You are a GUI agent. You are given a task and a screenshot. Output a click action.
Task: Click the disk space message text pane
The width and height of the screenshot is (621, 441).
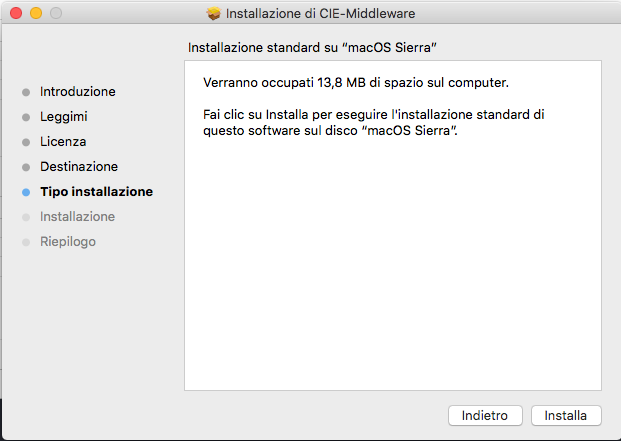pyautogui.click(x=393, y=225)
